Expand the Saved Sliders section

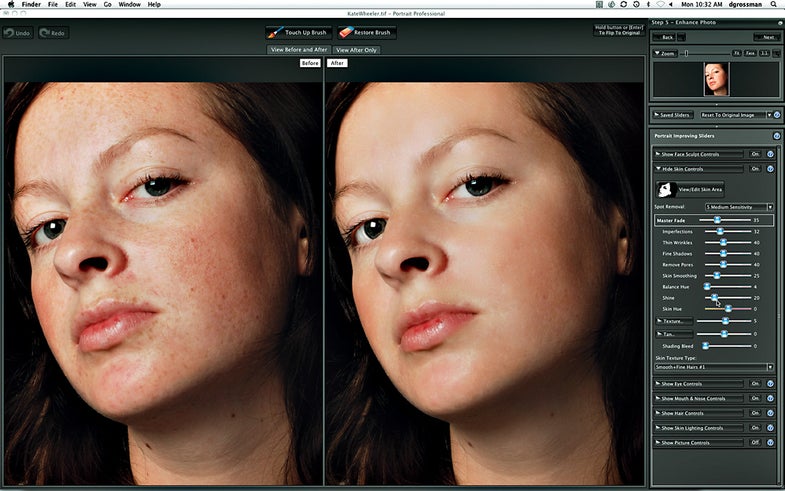[673, 115]
